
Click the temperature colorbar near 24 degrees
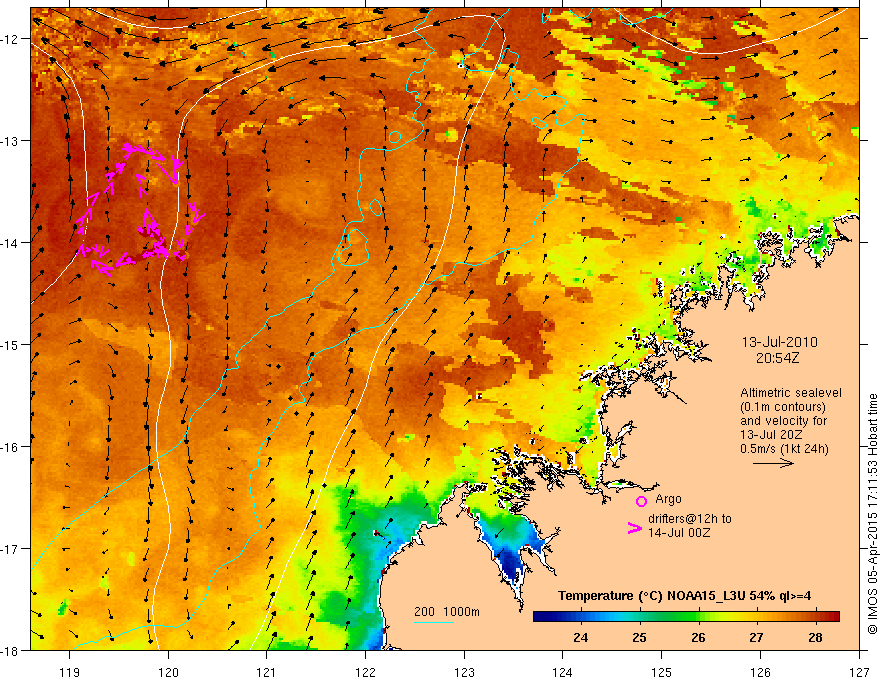click(580, 616)
